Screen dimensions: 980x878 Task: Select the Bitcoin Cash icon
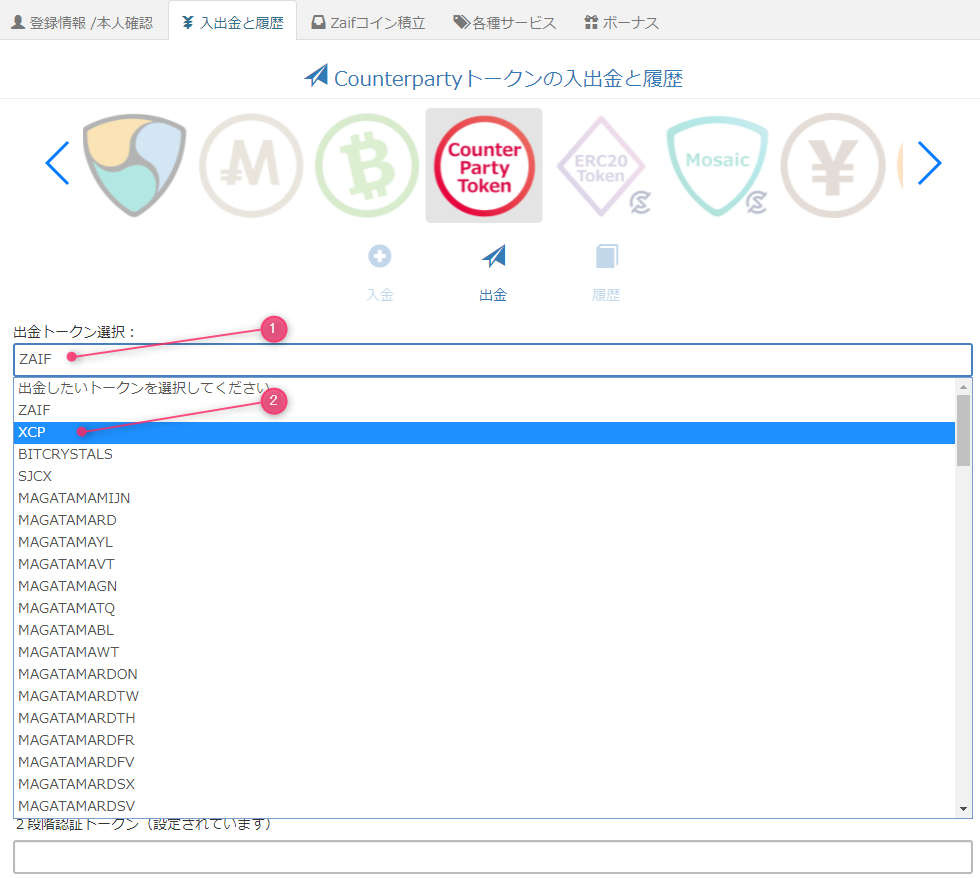pyautogui.click(x=367, y=165)
